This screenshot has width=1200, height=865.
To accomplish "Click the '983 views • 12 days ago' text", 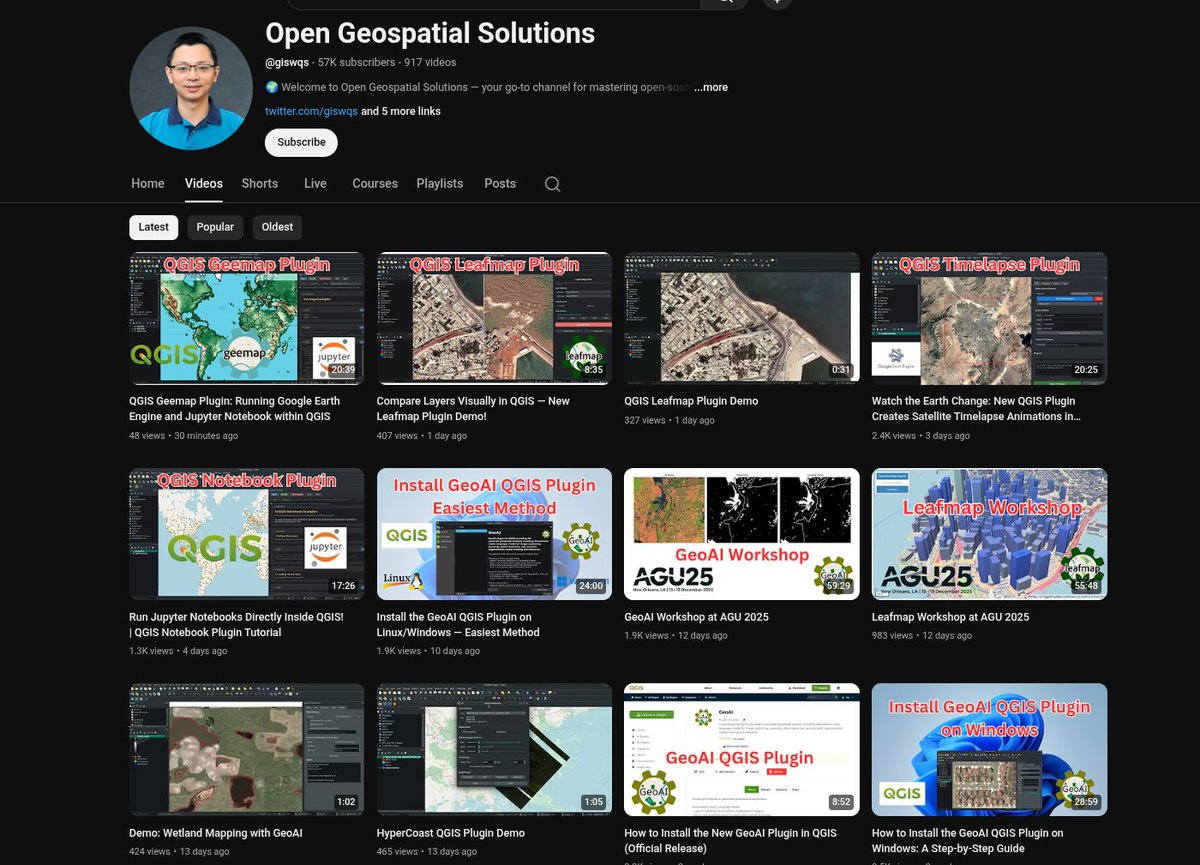I will (x=922, y=635).
